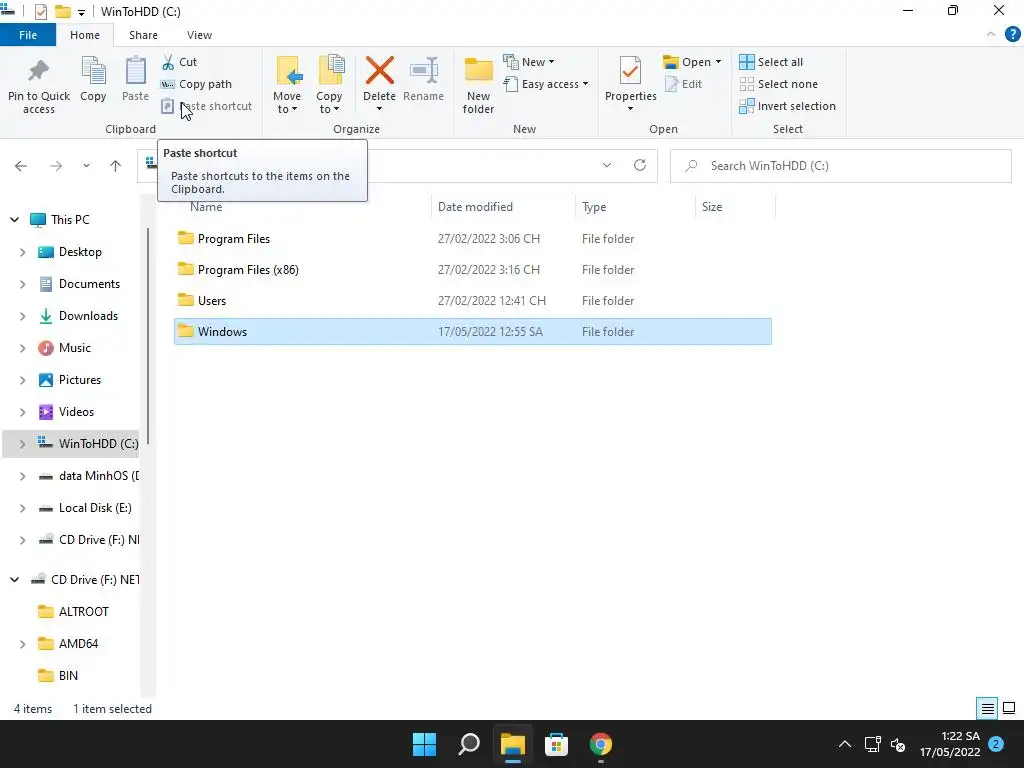
Task: Rename the selected Windows folder
Action: click(423, 79)
